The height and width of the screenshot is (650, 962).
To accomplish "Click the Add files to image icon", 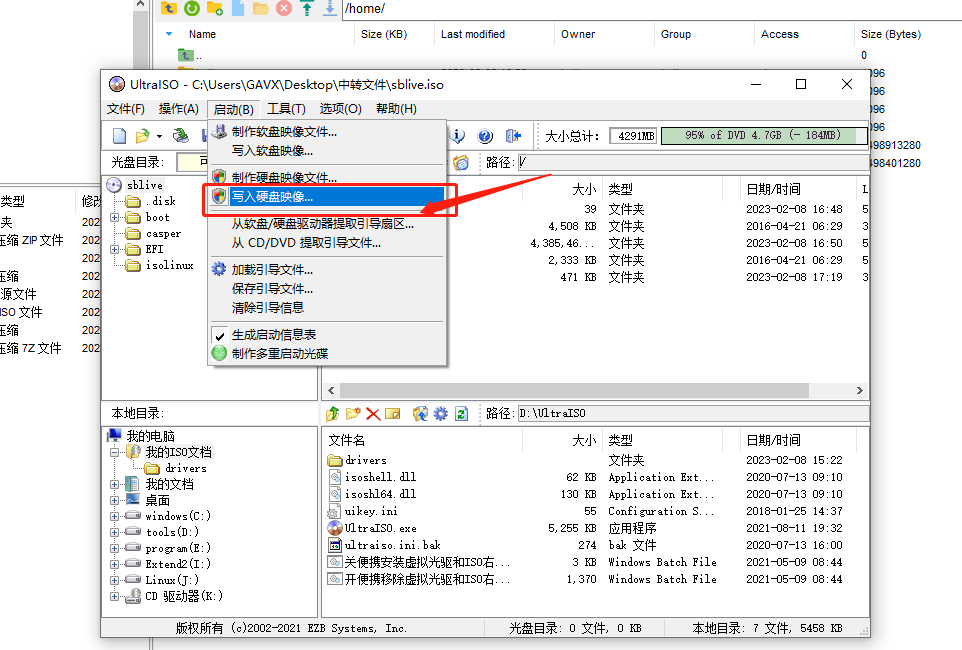I will point(420,414).
